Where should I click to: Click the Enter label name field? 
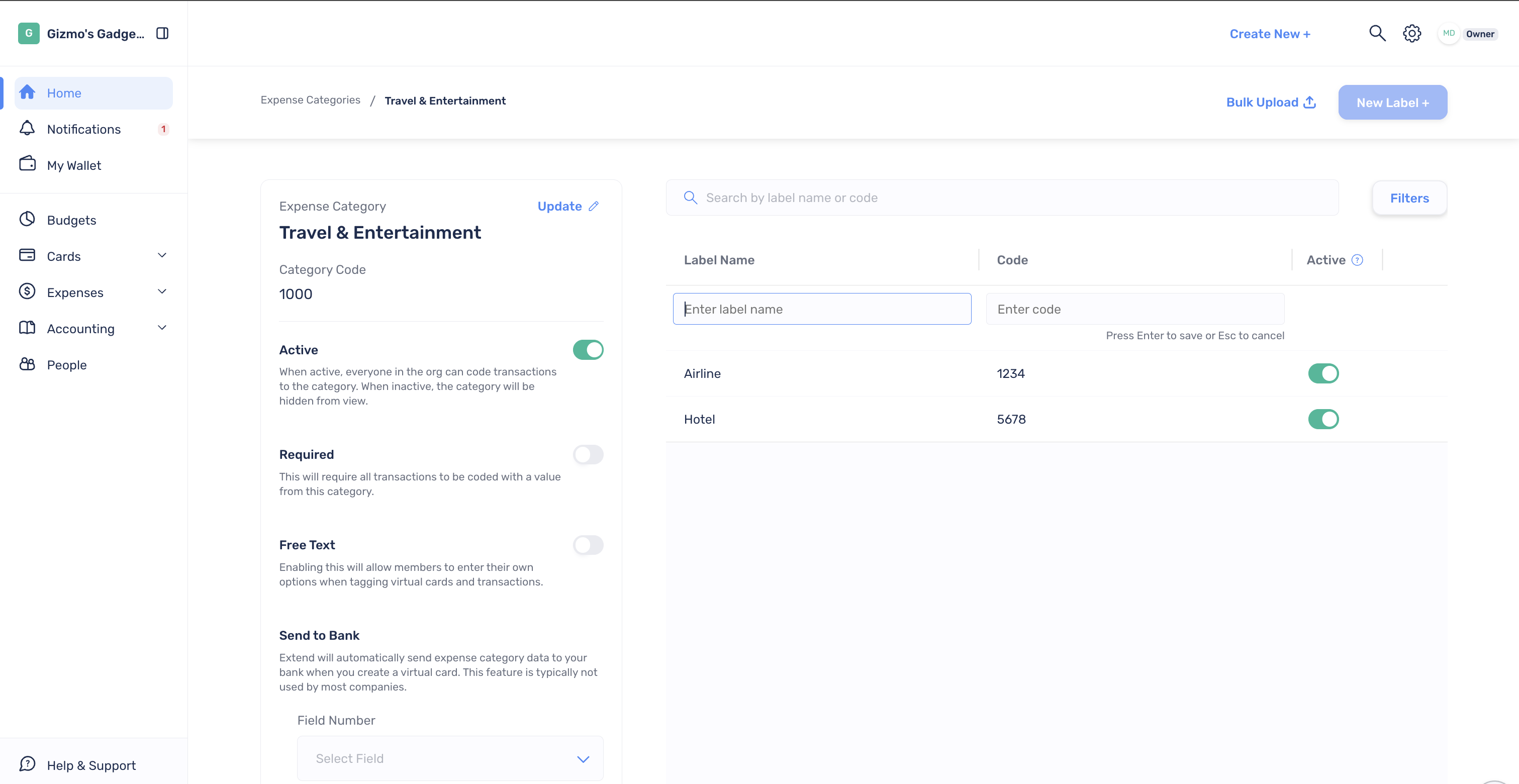coord(821,309)
